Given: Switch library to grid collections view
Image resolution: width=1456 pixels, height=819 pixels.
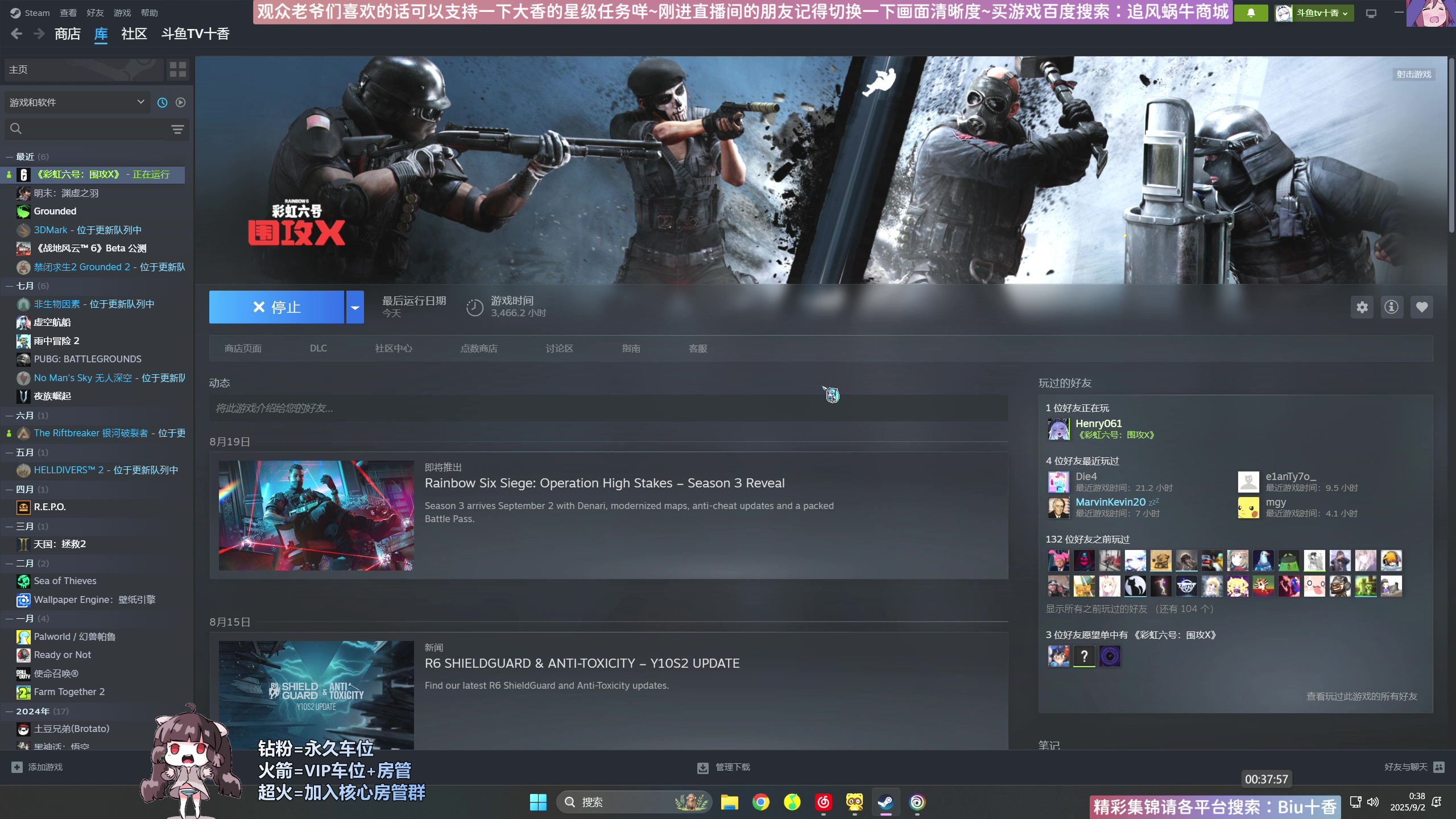Looking at the screenshot, I should 178,69.
